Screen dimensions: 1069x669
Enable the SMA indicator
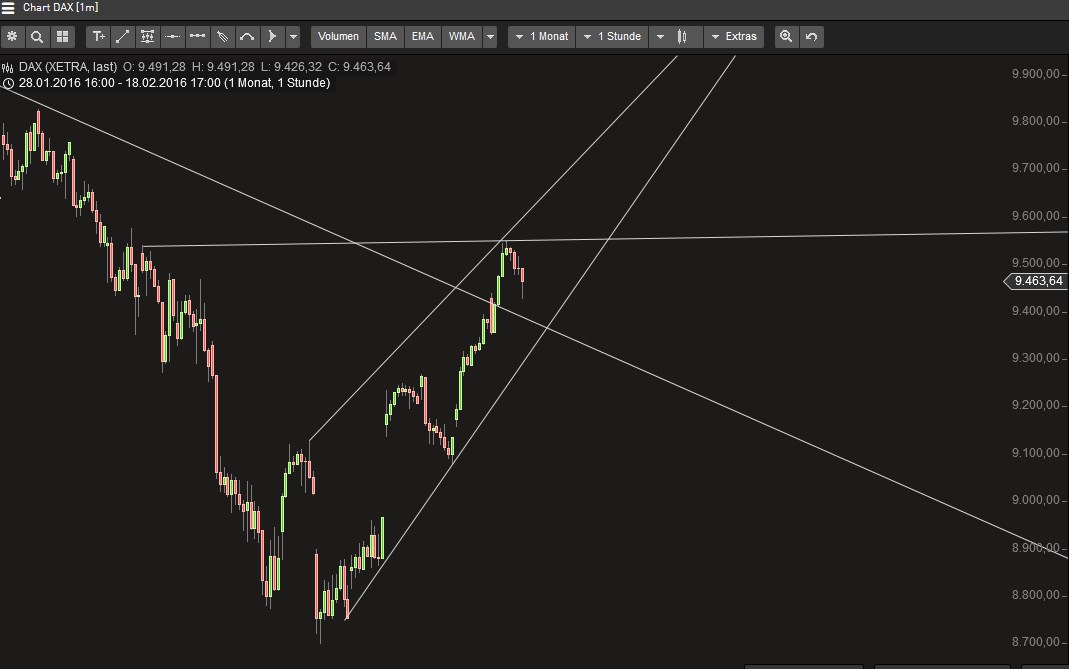pyautogui.click(x=385, y=36)
